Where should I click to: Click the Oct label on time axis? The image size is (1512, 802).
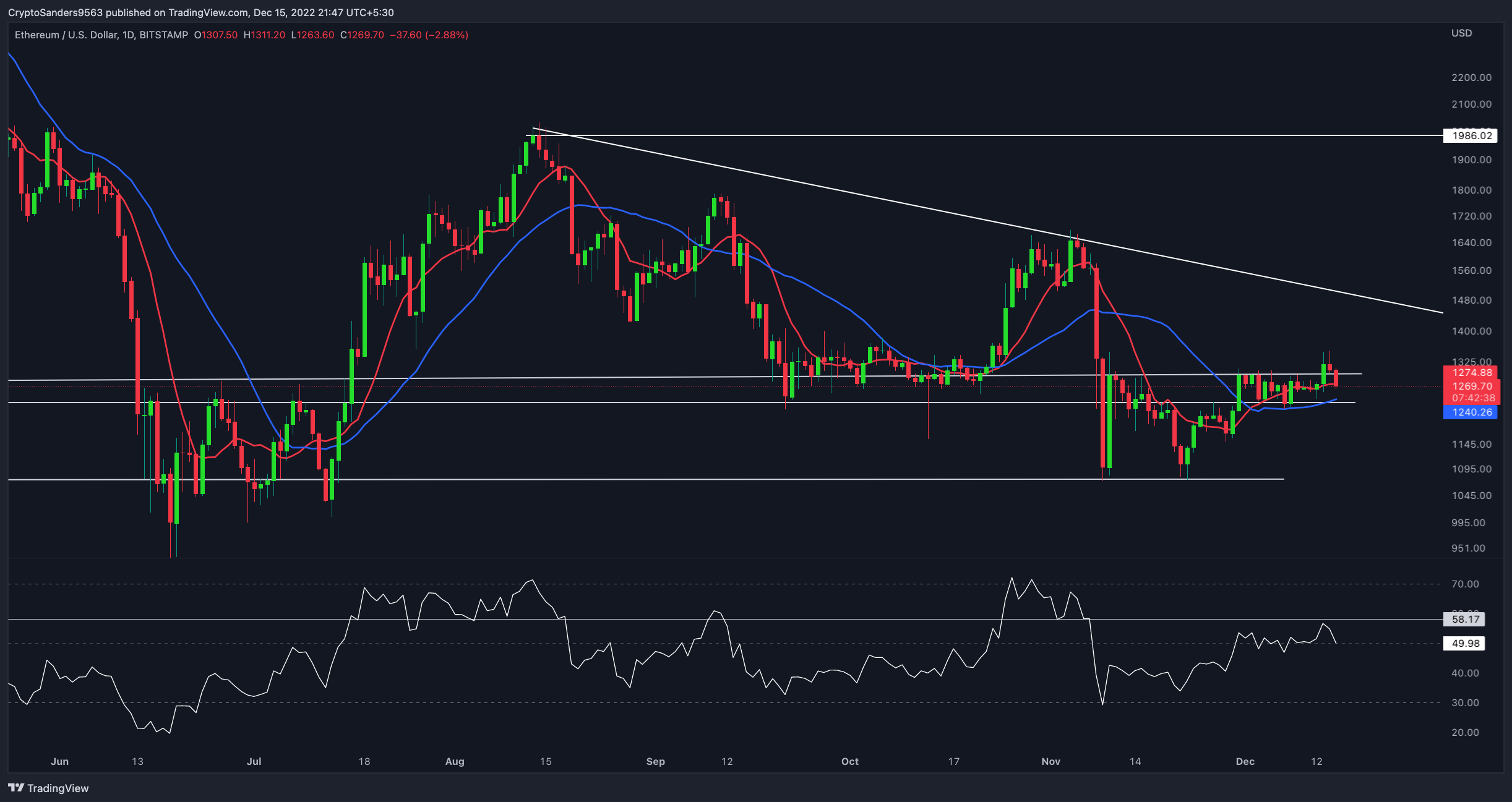(x=850, y=761)
